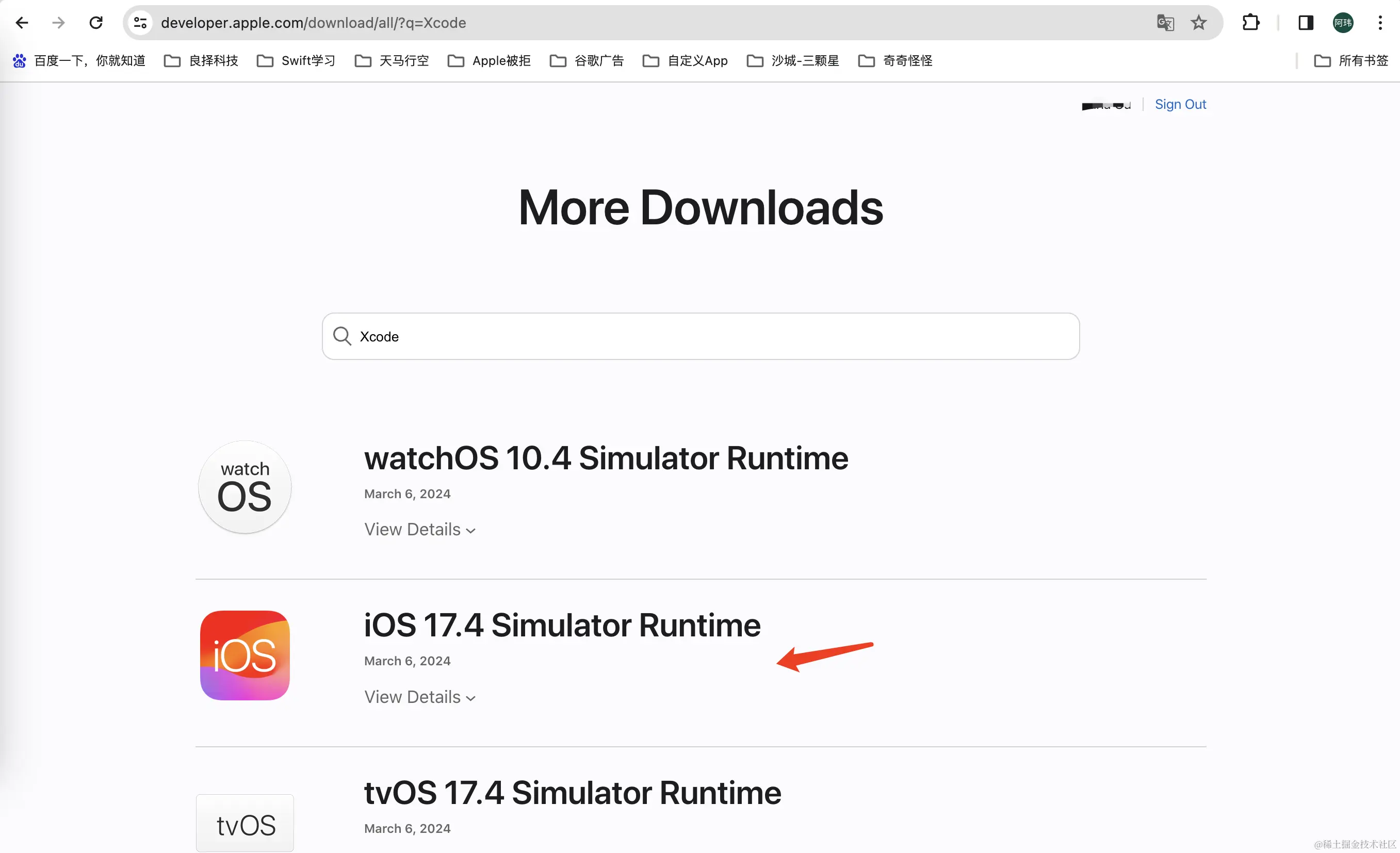Open the Chrome three-dot menu
This screenshot has width=1400, height=853.
tap(1380, 23)
